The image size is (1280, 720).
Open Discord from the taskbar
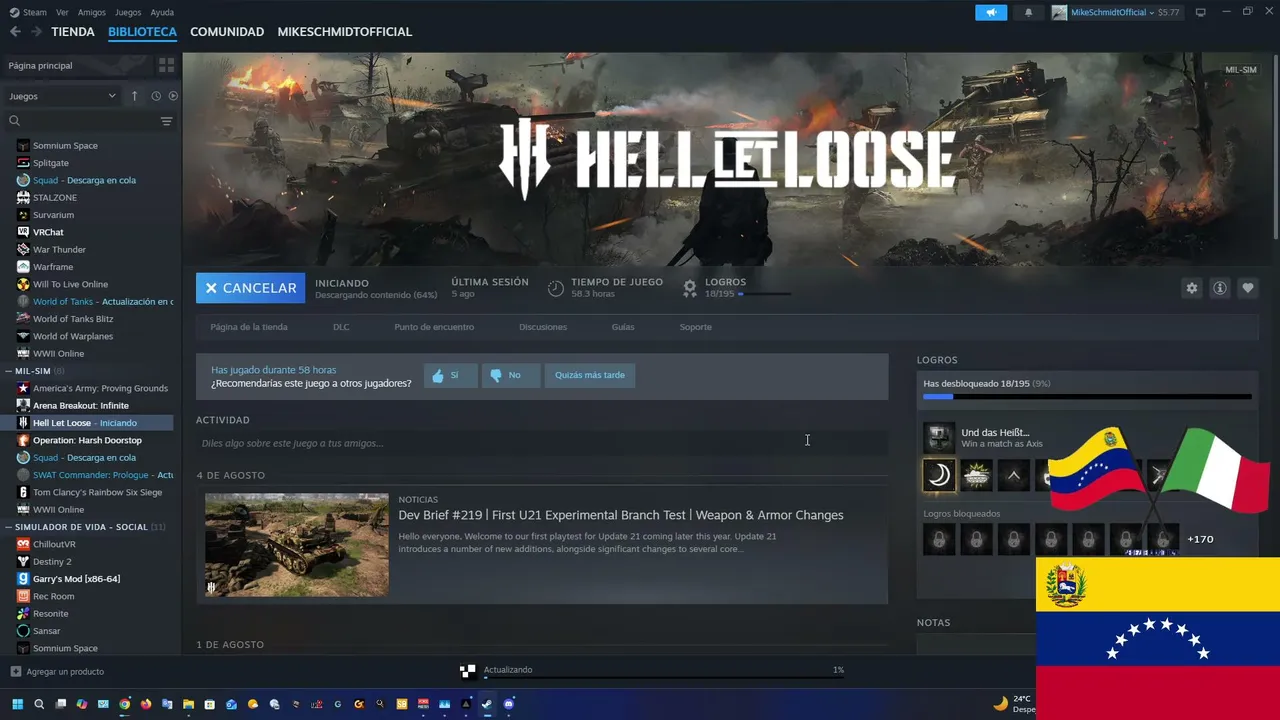[509, 704]
